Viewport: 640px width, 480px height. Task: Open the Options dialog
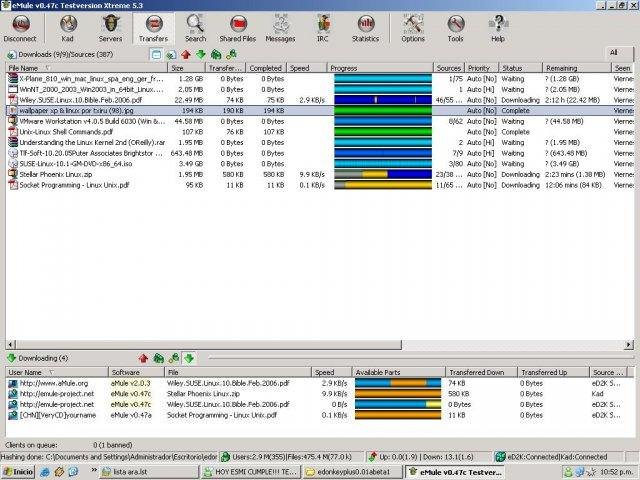413,28
